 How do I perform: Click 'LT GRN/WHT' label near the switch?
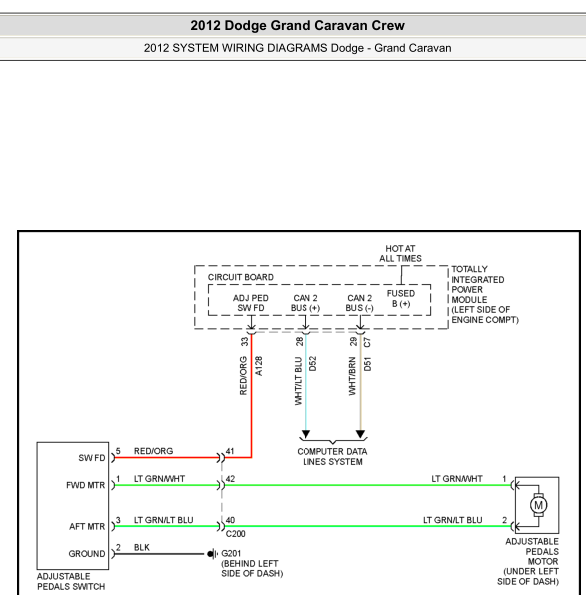[x=159, y=479]
